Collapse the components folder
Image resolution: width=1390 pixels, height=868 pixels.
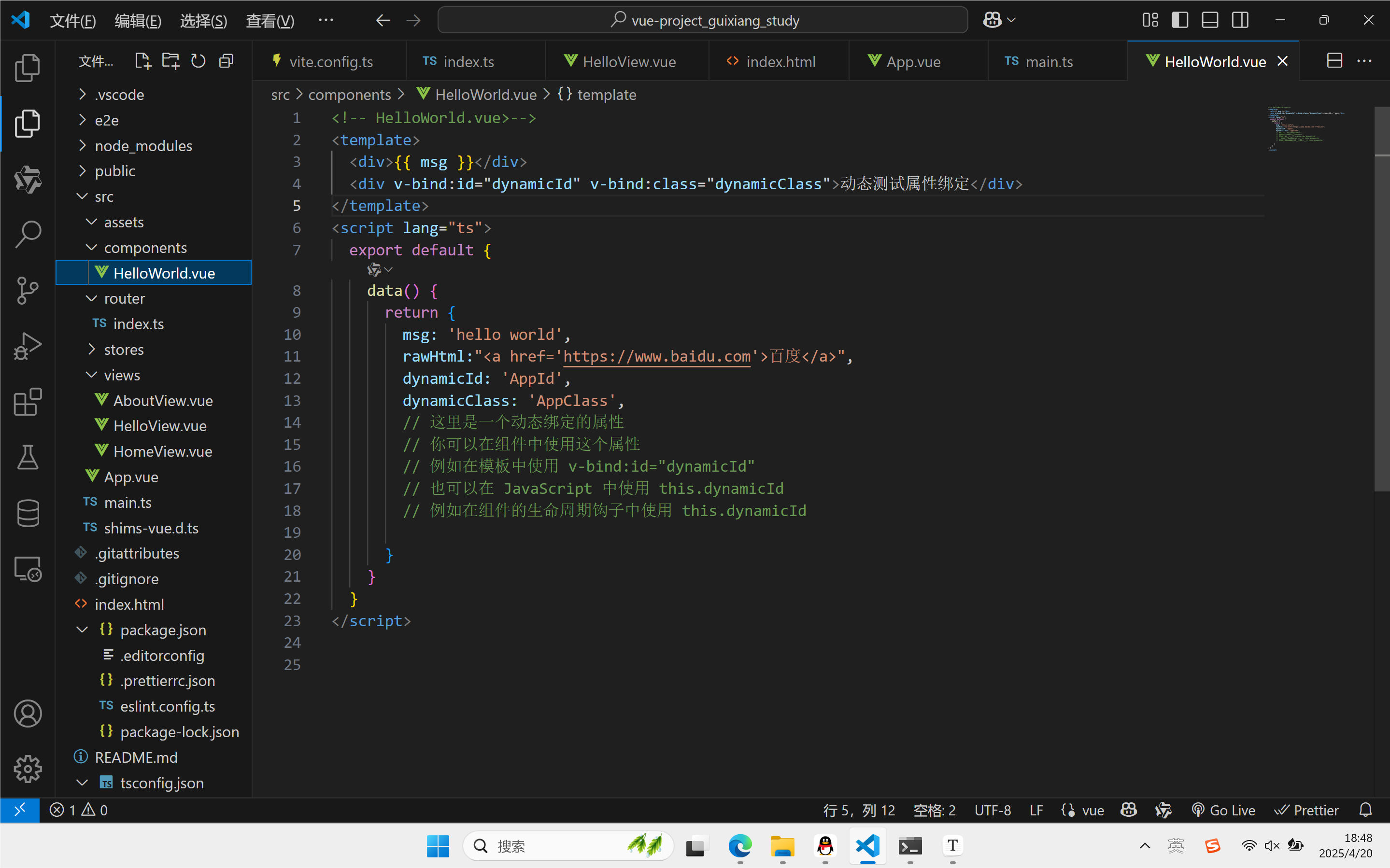(x=145, y=248)
